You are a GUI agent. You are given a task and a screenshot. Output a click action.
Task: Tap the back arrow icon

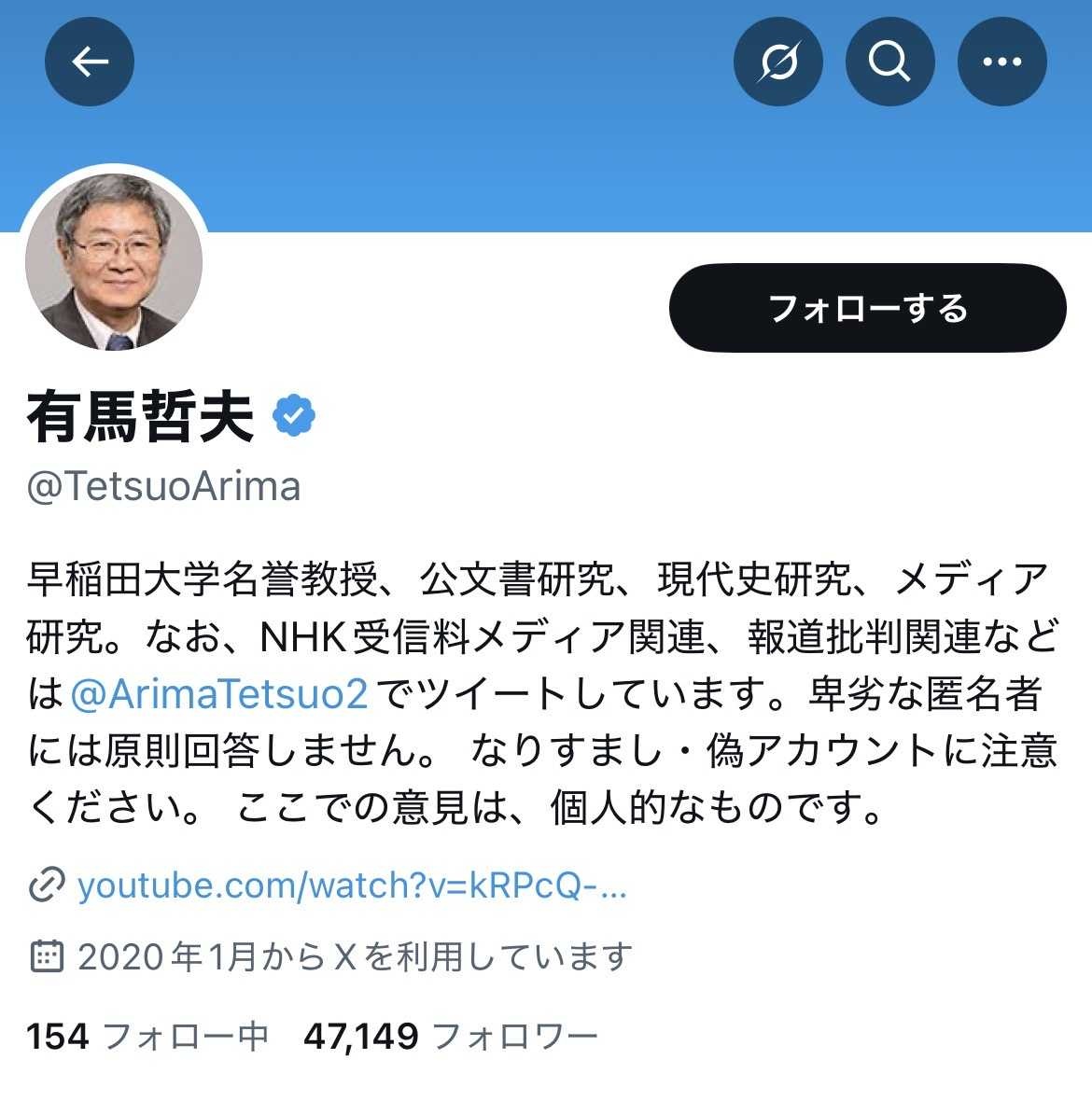click(90, 62)
